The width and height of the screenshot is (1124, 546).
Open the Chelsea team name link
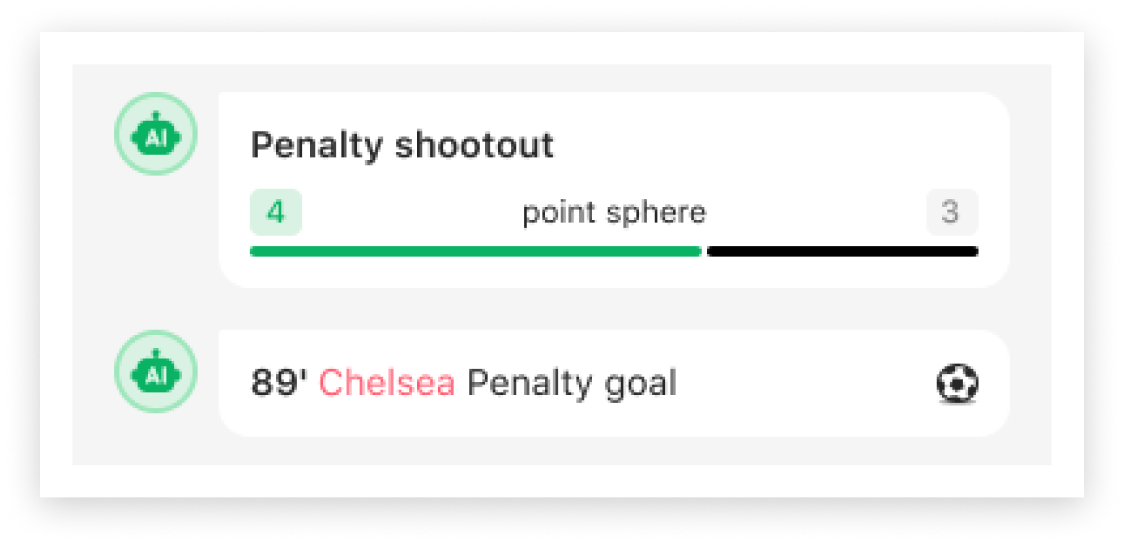pos(387,383)
